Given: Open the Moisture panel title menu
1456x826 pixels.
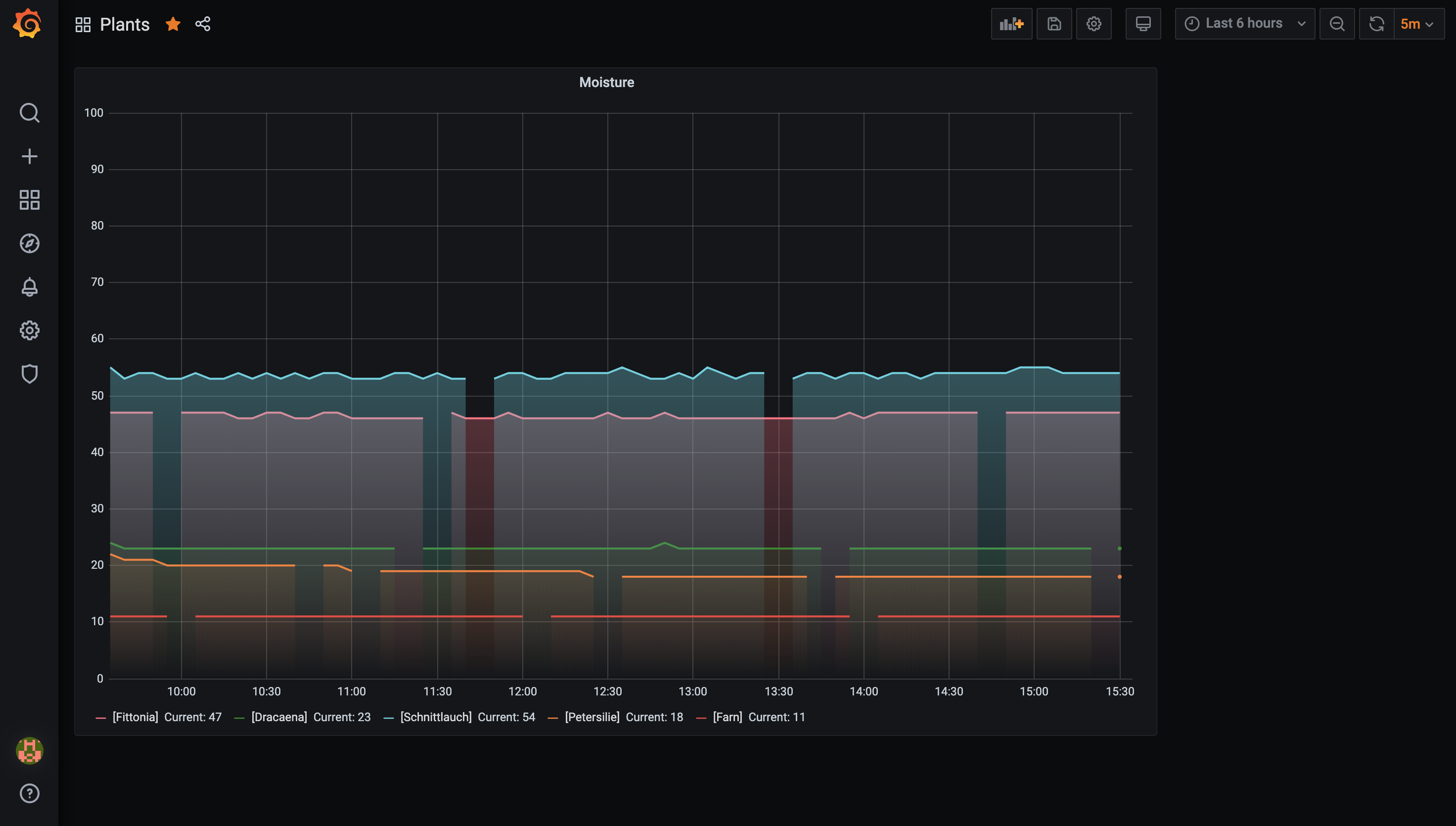Looking at the screenshot, I should 606,82.
